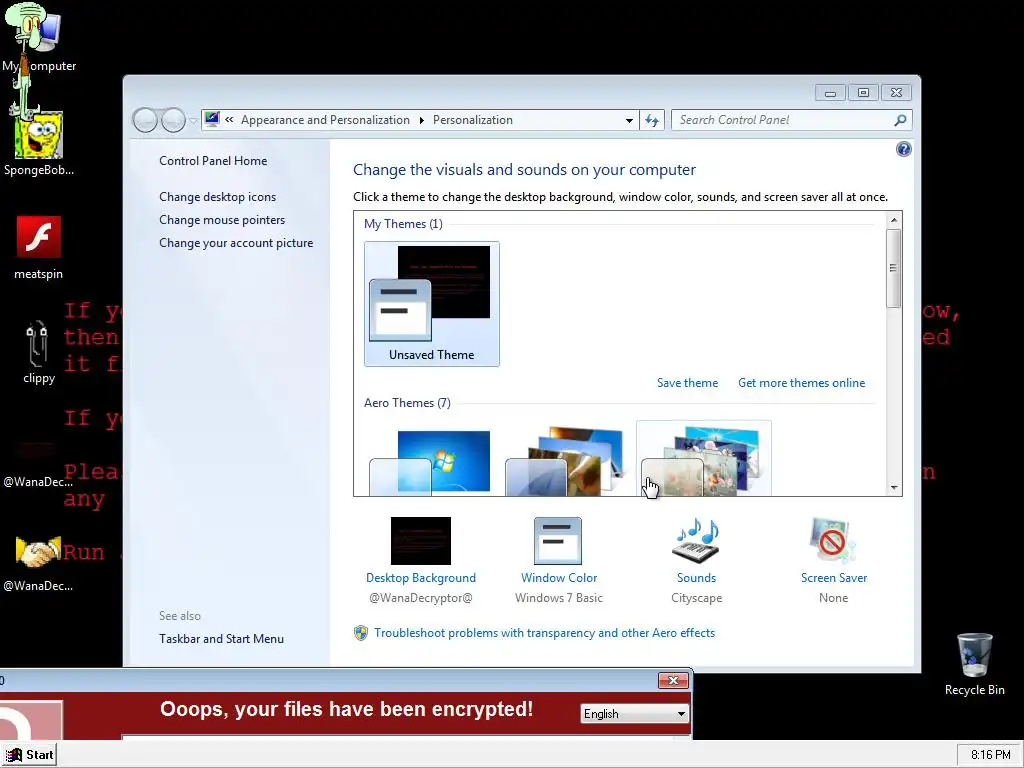This screenshot has width=1024, height=768.
Task: Click Appearance and Personalization breadcrumb
Action: click(x=325, y=120)
